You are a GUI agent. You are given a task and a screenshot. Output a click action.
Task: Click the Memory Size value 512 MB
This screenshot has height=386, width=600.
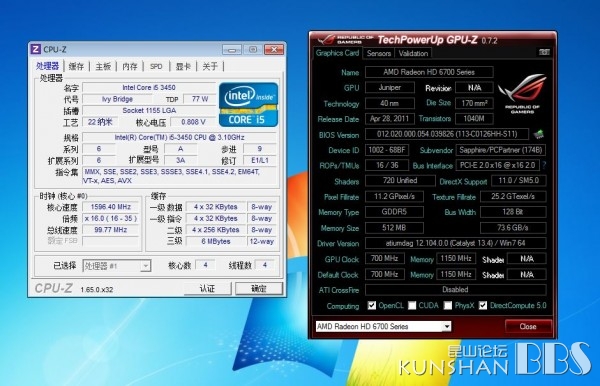[394, 228]
